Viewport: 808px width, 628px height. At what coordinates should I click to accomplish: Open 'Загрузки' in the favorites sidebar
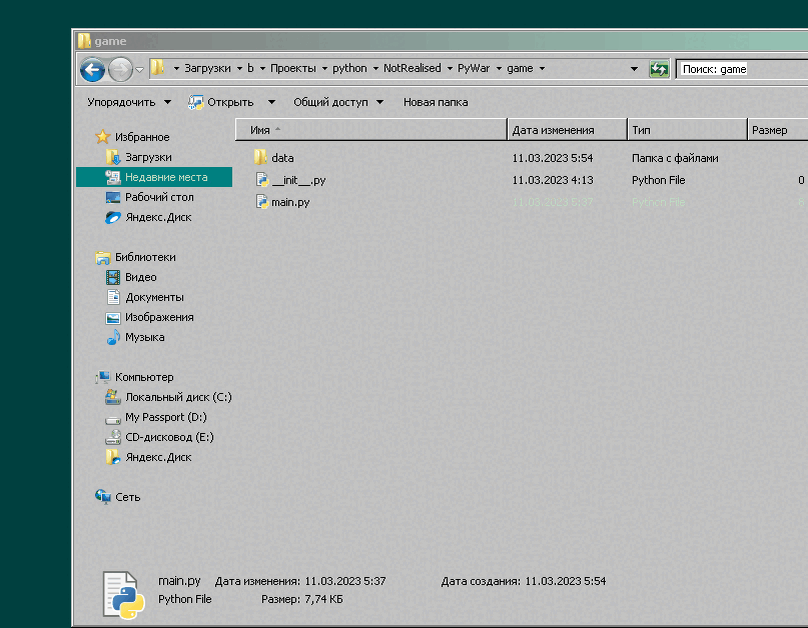pos(148,157)
